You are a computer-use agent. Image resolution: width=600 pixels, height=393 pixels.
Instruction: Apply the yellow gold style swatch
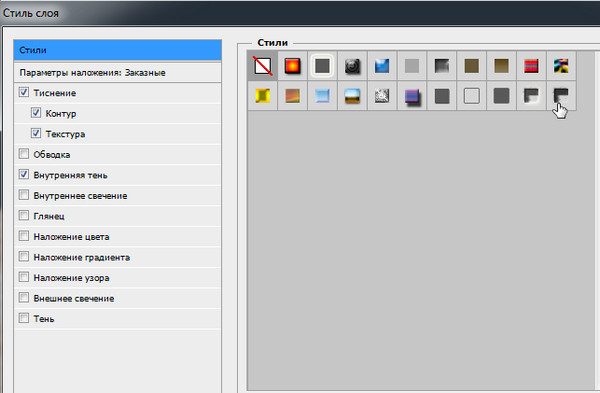click(x=262, y=96)
